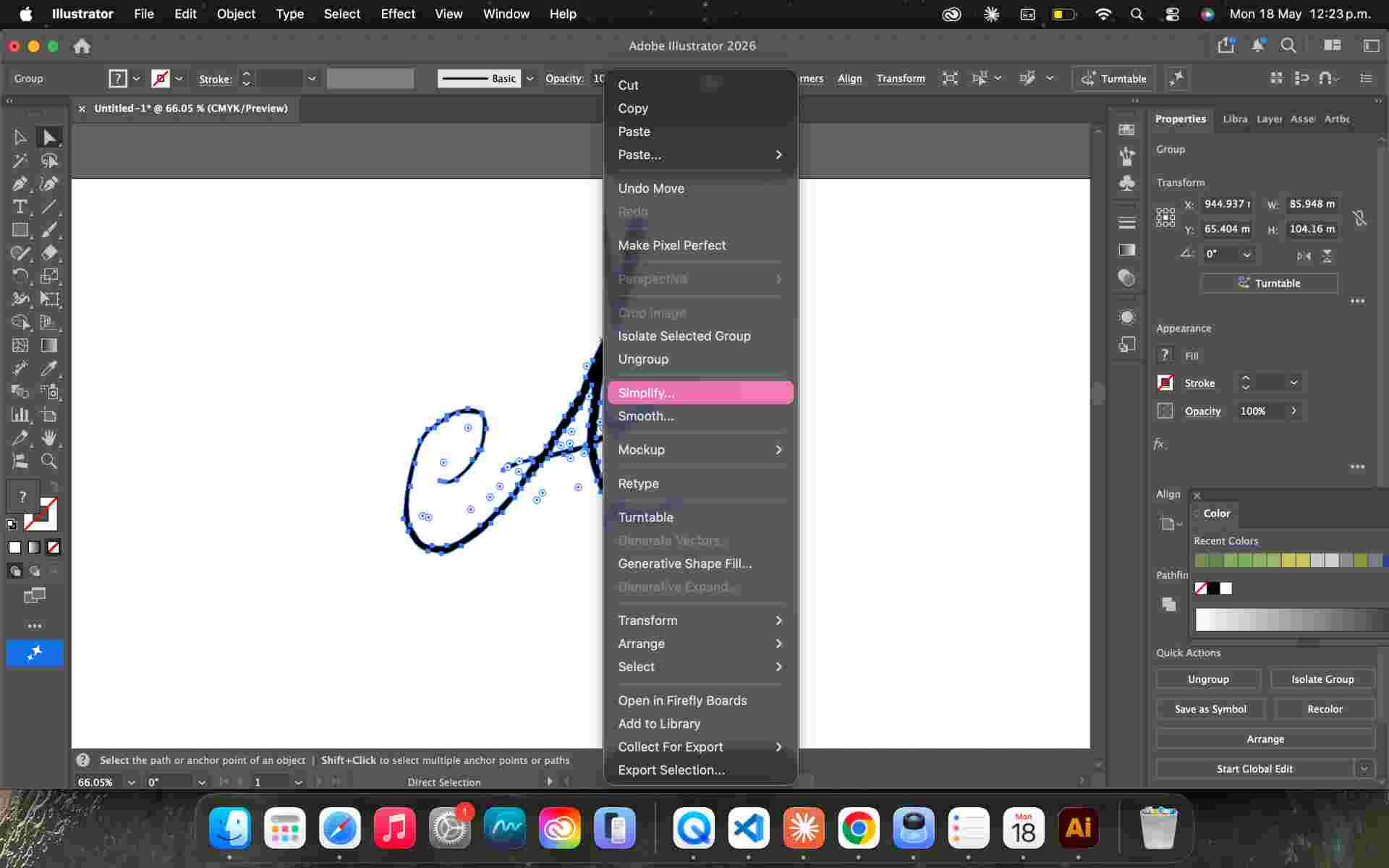Click the Start Global Edit button
This screenshot has width=1389, height=868.
[1254, 769]
